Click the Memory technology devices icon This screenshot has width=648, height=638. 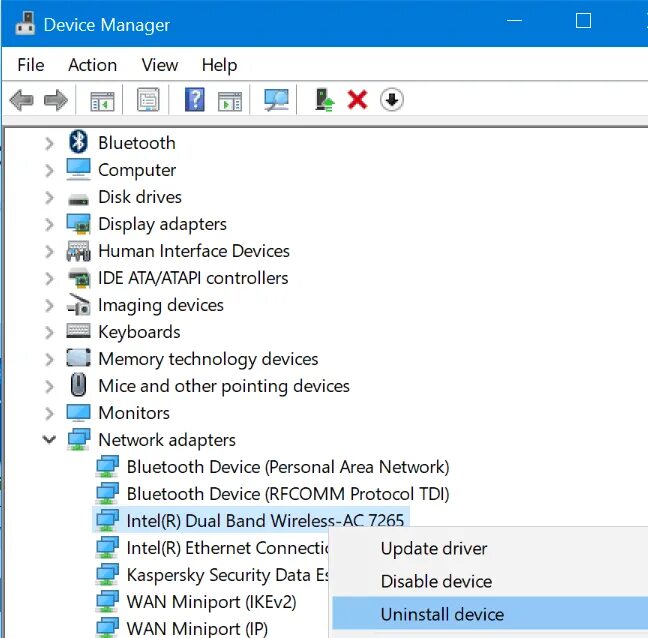click(x=78, y=358)
